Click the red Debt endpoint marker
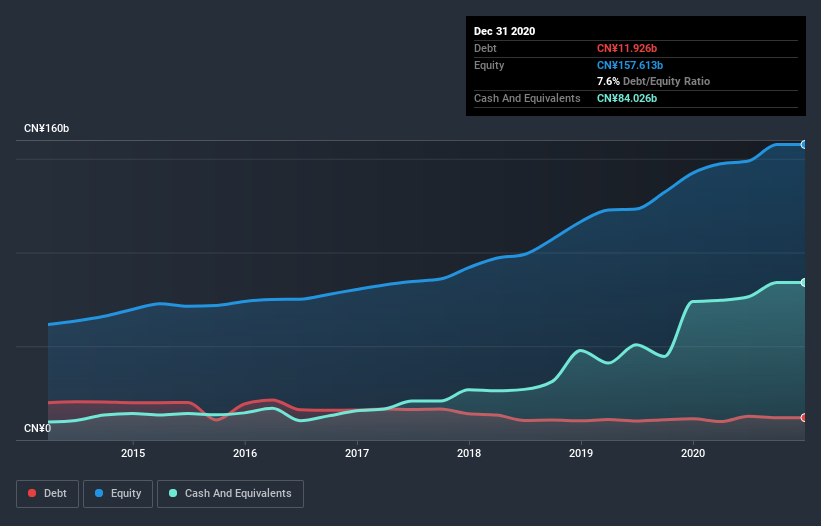The width and height of the screenshot is (821, 526). (804, 418)
